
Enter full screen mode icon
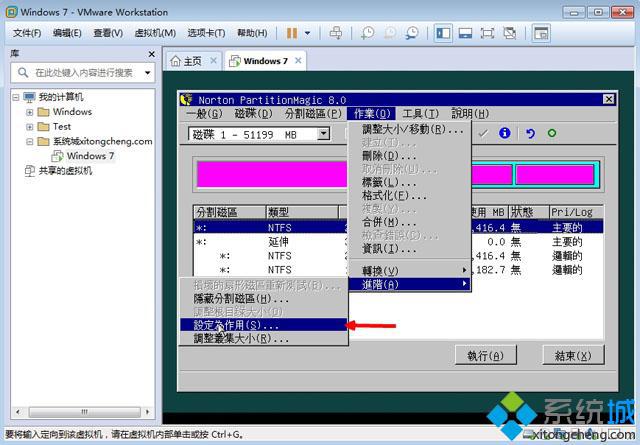click(x=487, y=33)
